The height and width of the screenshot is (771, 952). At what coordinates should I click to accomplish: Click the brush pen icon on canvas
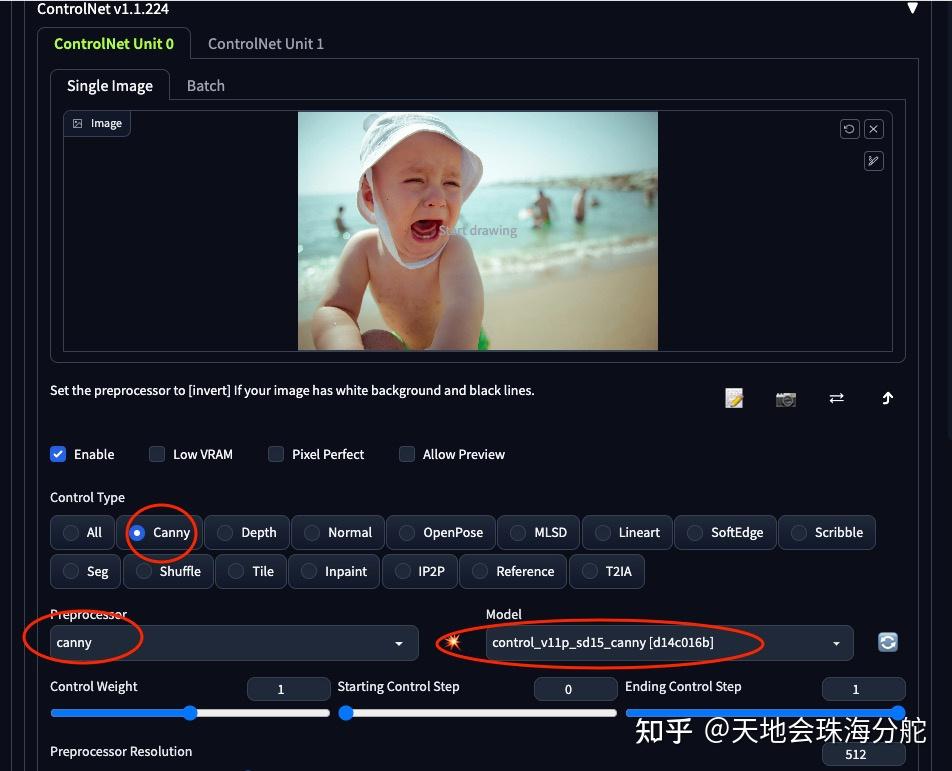pyautogui.click(x=873, y=161)
